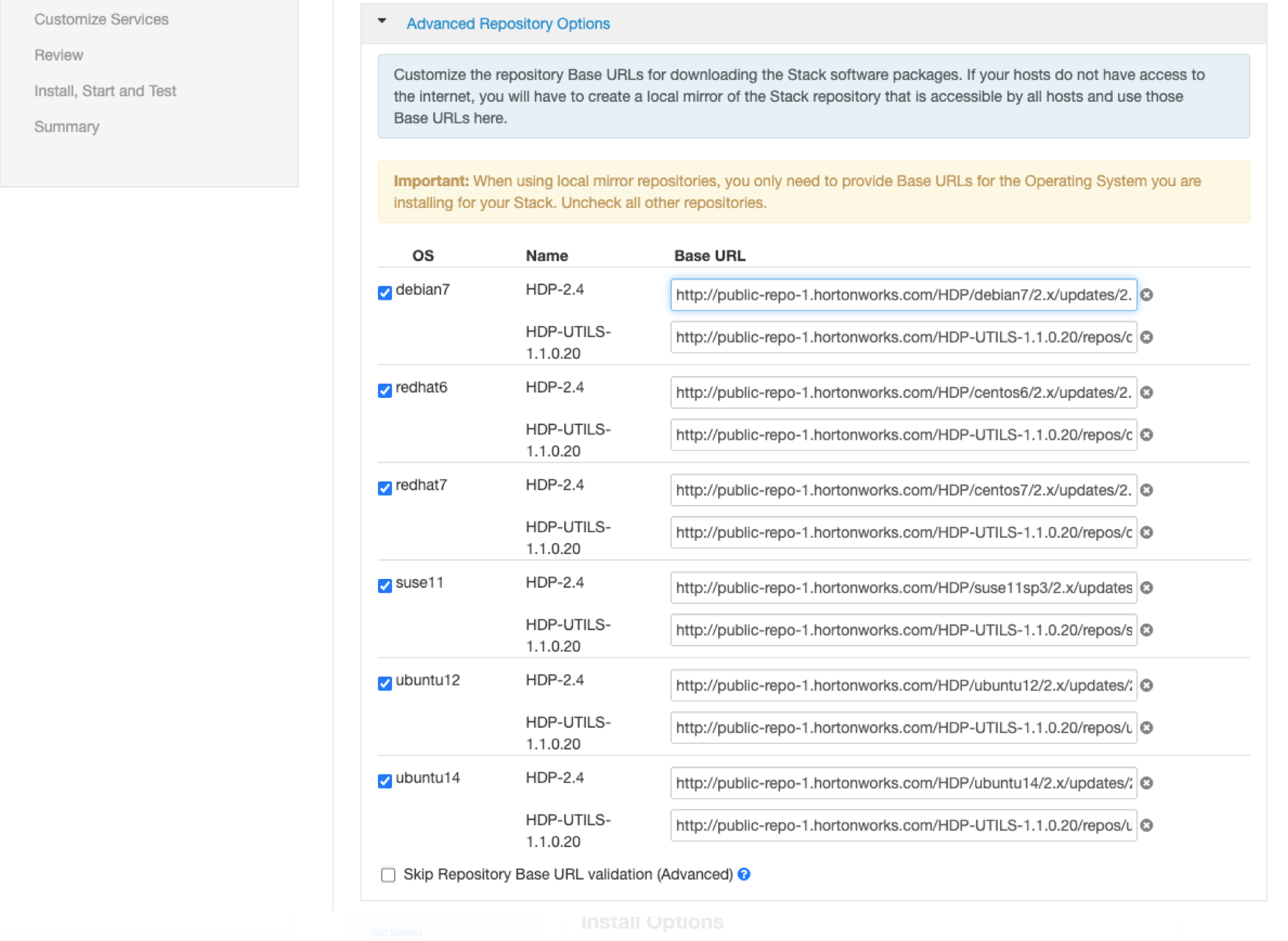Edit suse11 HDP-UTILS base URL field

pos(903,630)
